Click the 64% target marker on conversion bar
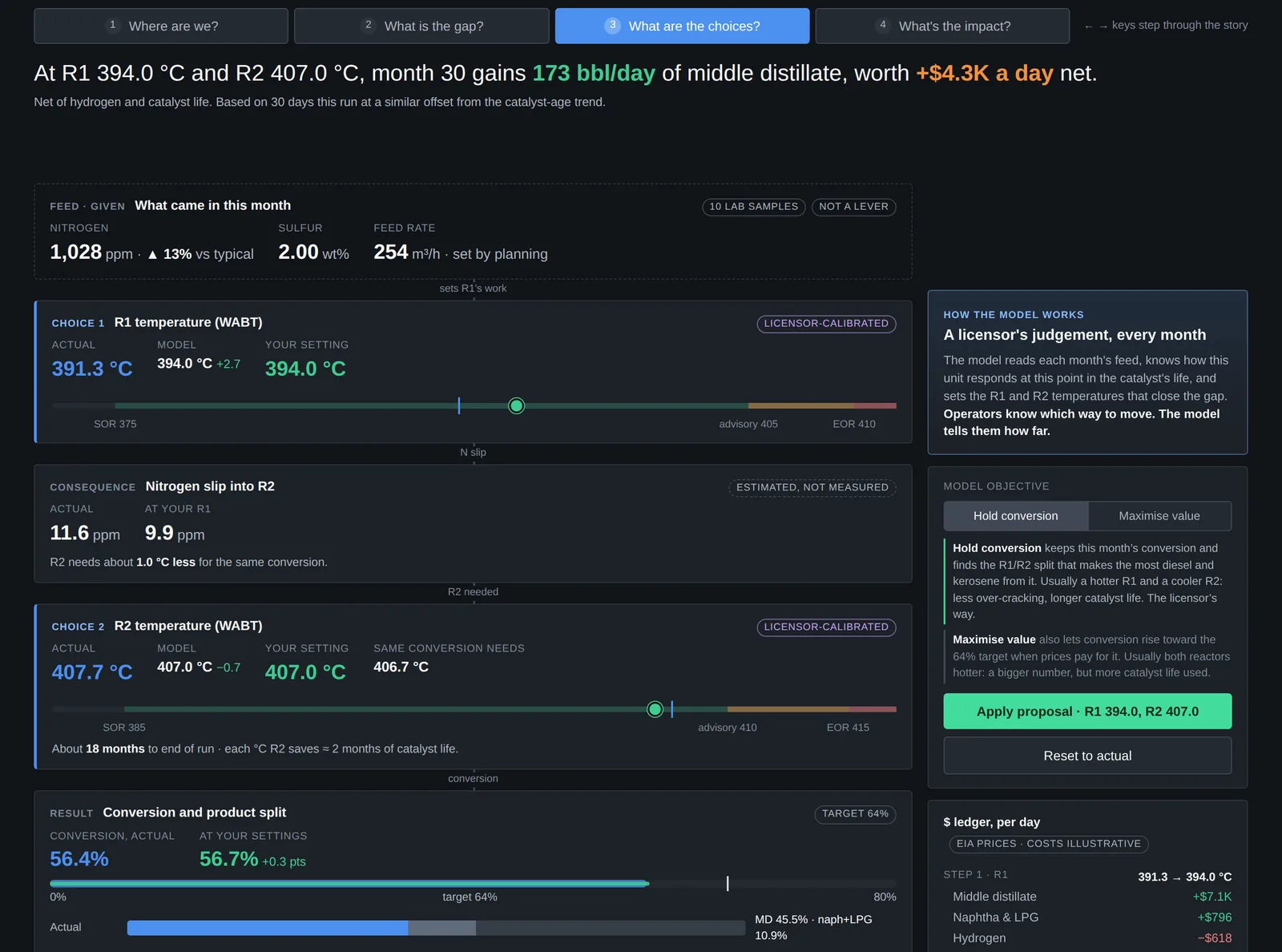Viewport: 1282px width, 952px height. point(728,883)
